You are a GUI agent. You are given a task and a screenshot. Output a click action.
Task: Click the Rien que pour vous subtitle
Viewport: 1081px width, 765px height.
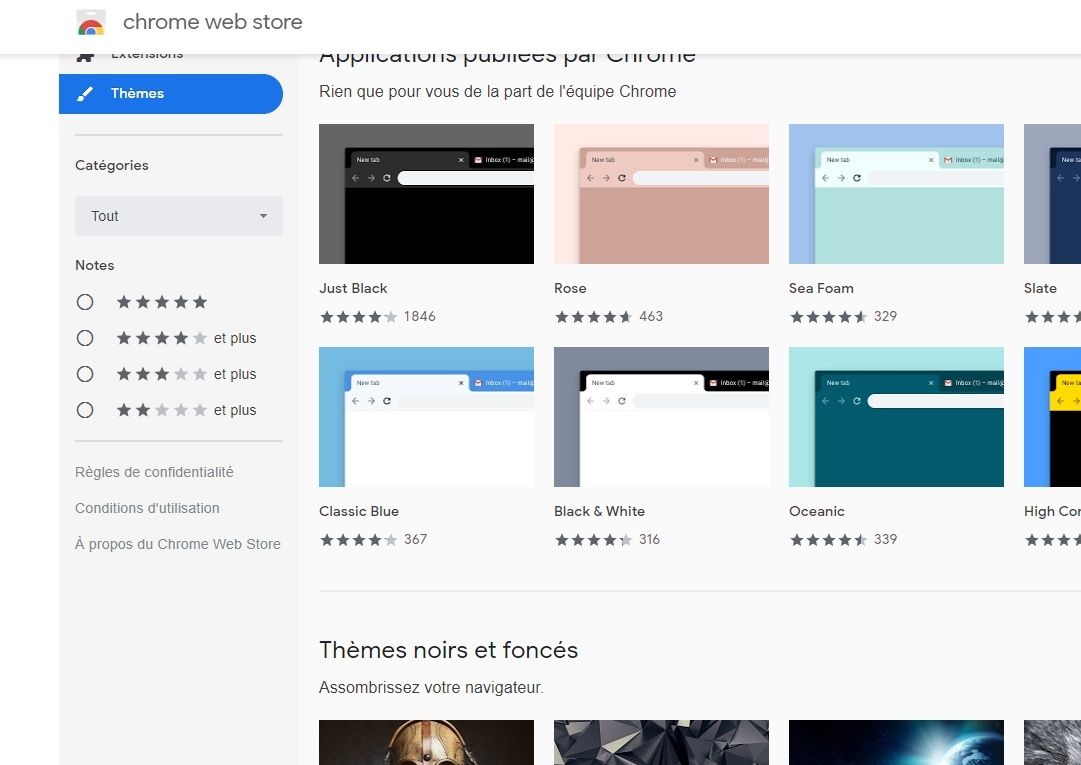498,92
